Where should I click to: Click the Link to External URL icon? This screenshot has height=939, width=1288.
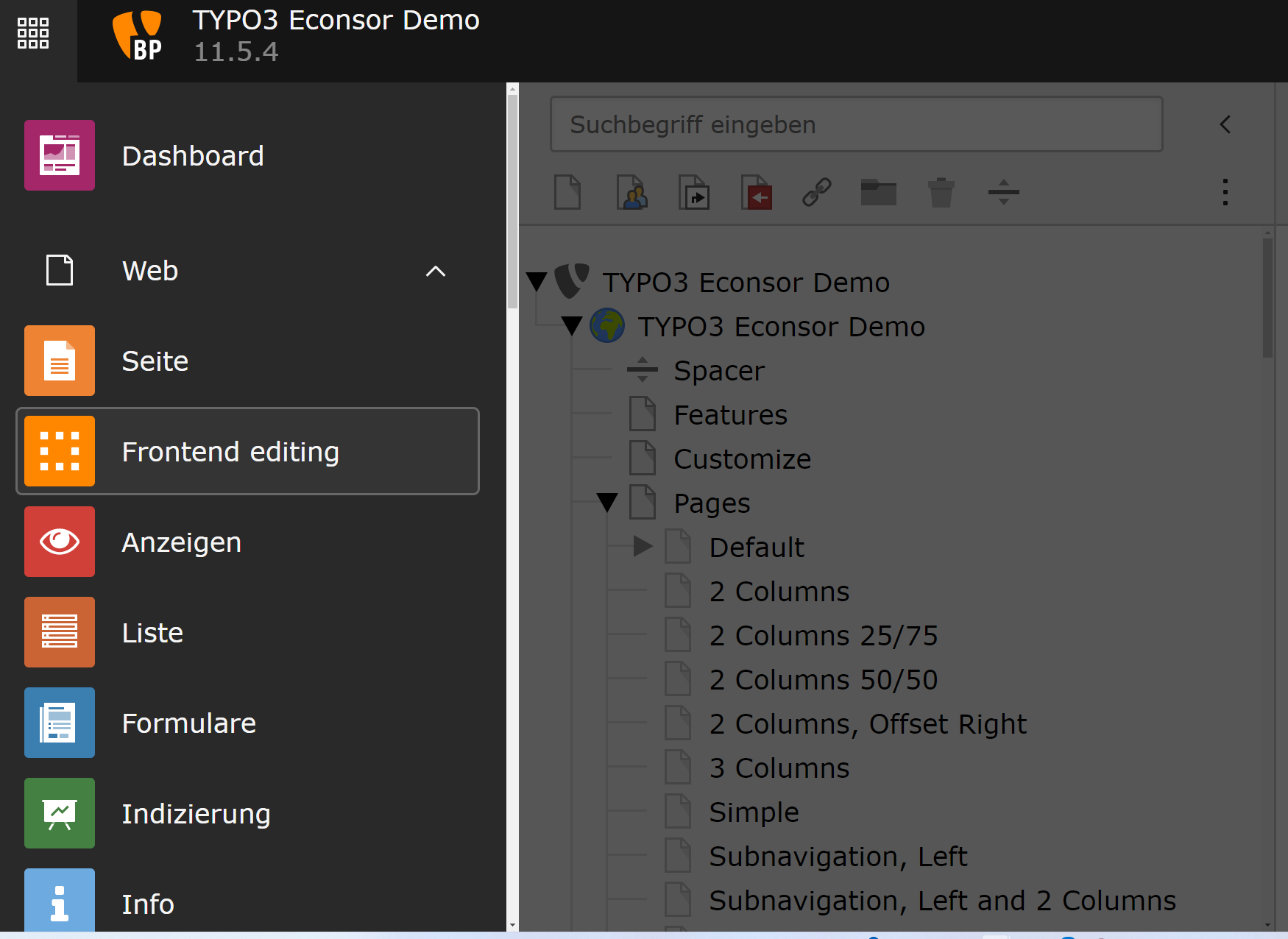[x=817, y=192]
